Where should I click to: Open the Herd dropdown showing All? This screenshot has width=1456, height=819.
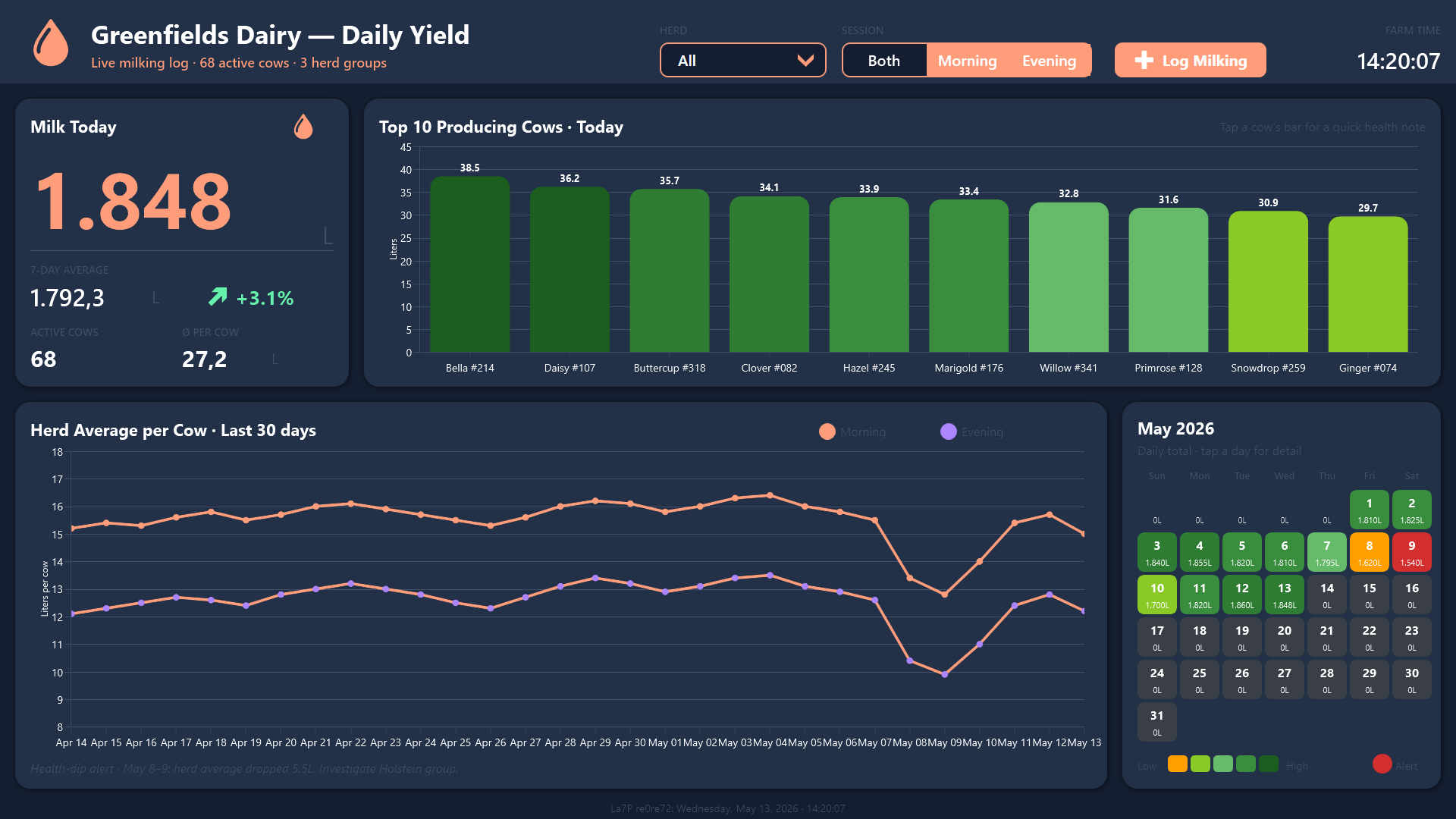[x=743, y=60]
